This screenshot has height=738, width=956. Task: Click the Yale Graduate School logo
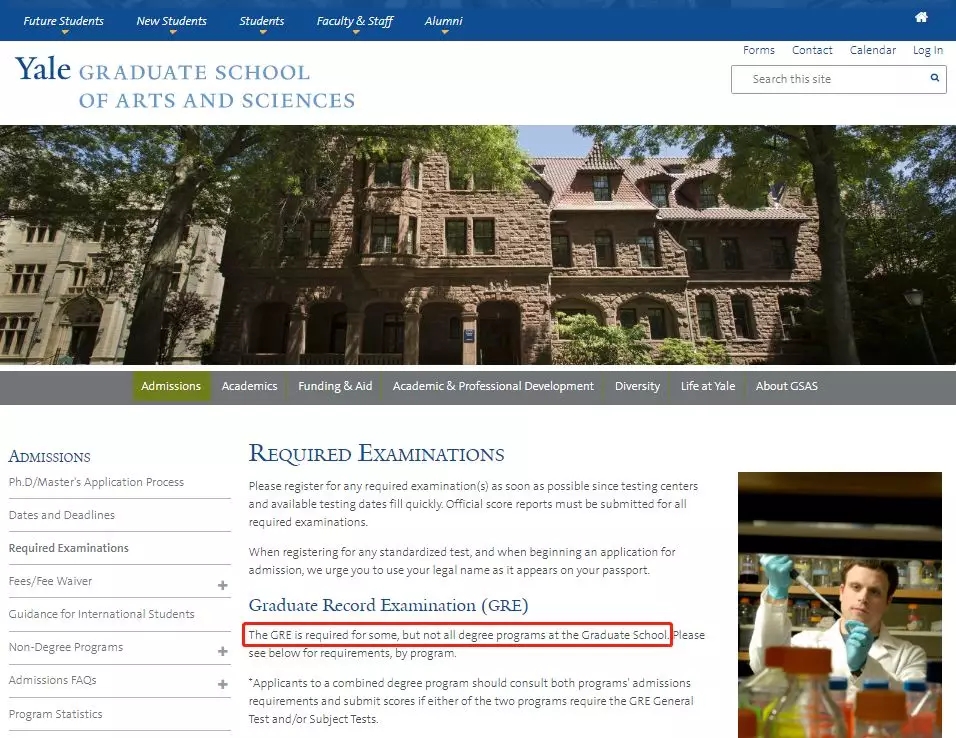pos(185,84)
